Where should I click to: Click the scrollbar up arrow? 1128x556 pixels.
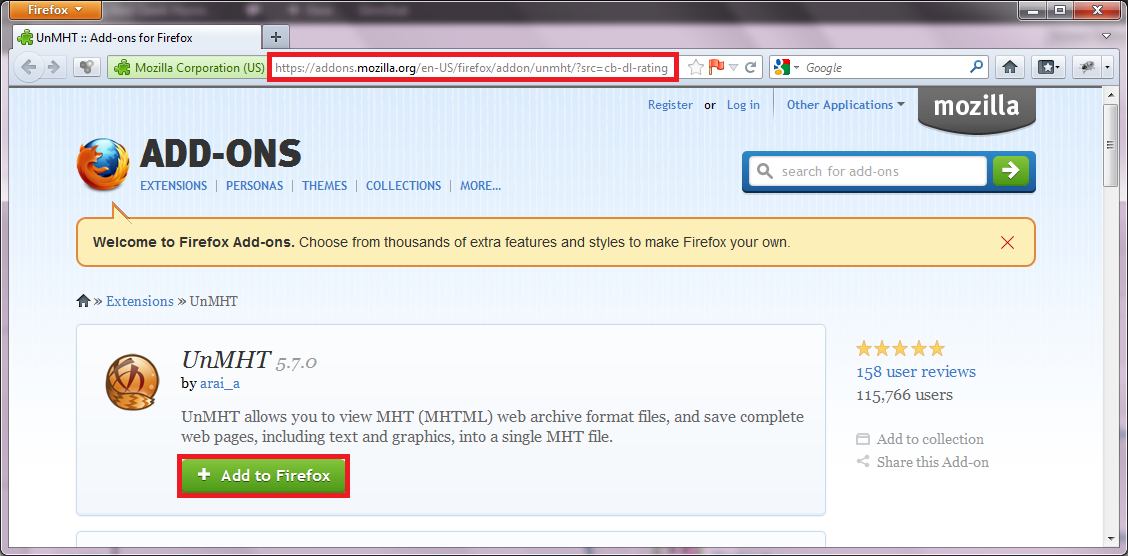coord(1110,96)
